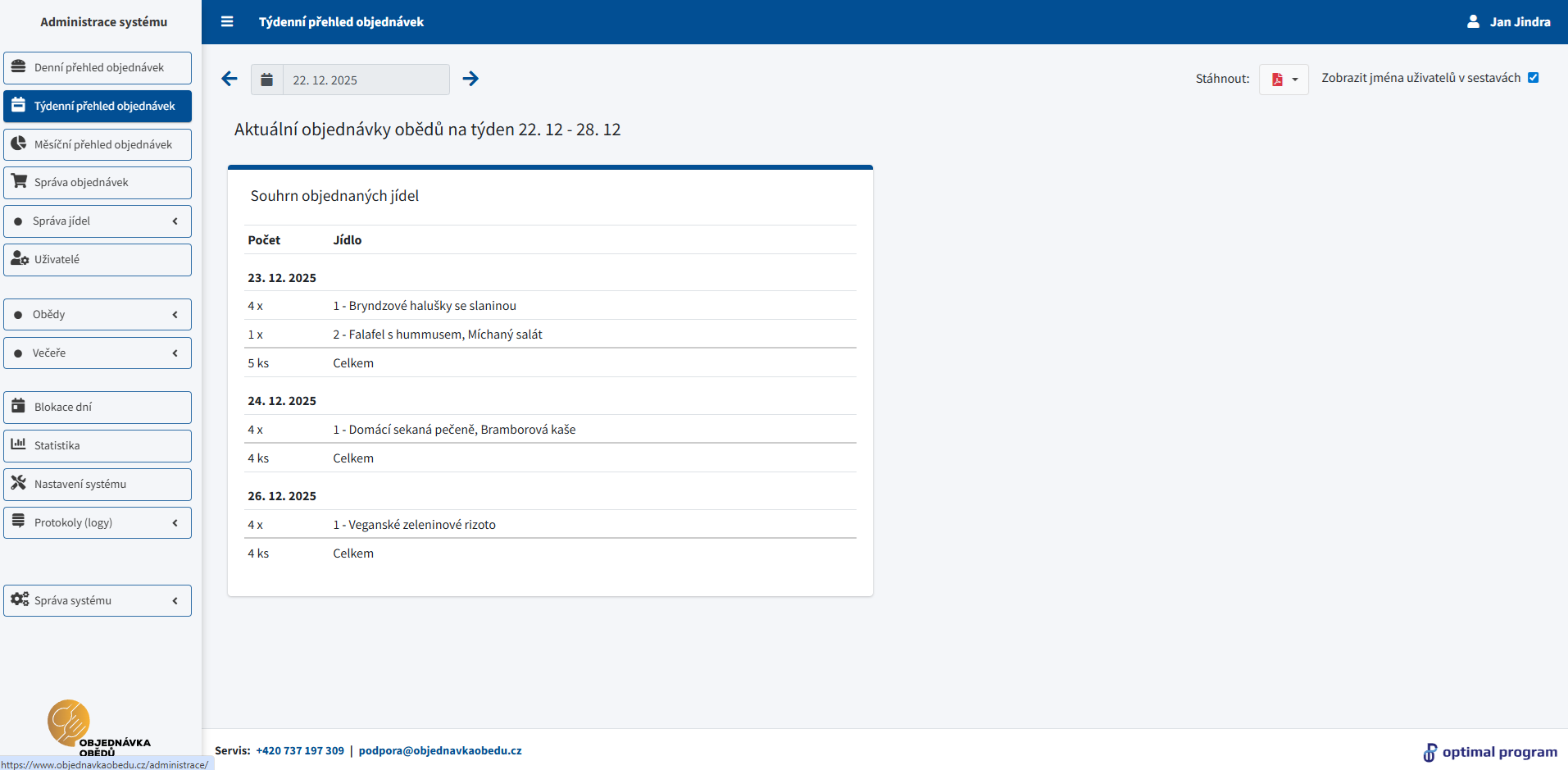Viewport: 1568px width, 770px height.
Task: Go to previous week with left arrow
Action: tap(230, 79)
